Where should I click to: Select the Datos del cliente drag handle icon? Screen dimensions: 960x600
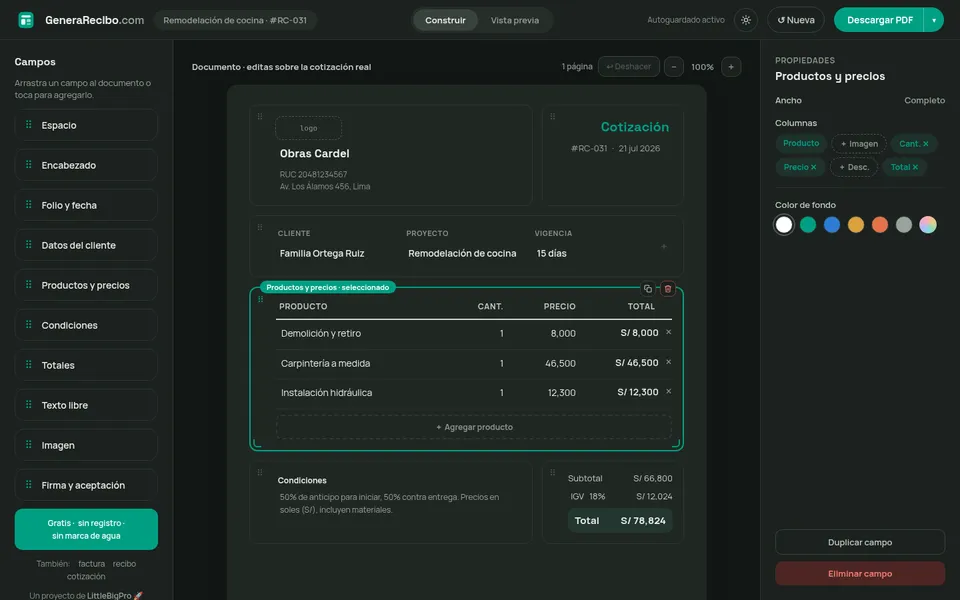coord(28,245)
